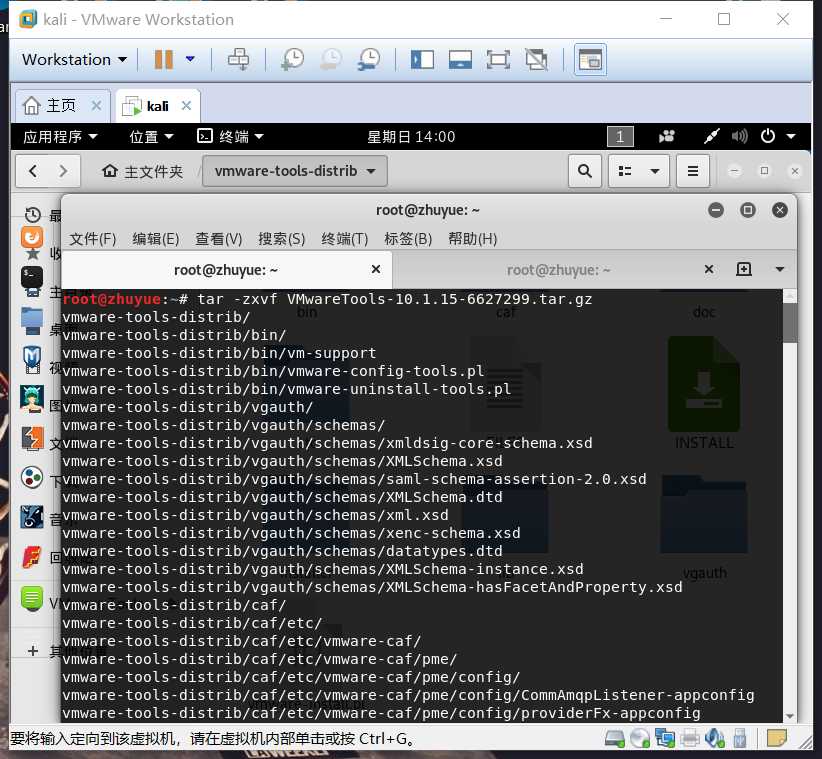Toggle console view icon in VMware toolbar
The height and width of the screenshot is (759, 822).
[x=590, y=60]
